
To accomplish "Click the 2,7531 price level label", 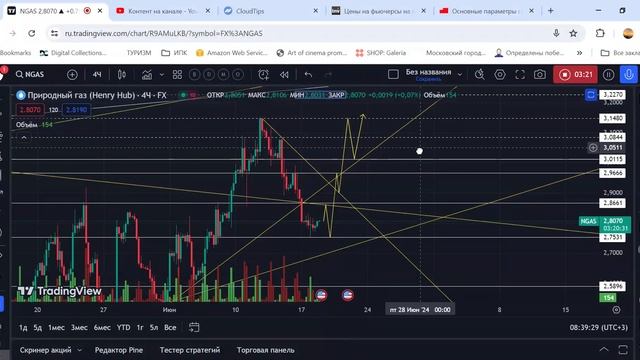I will coord(612,237).
